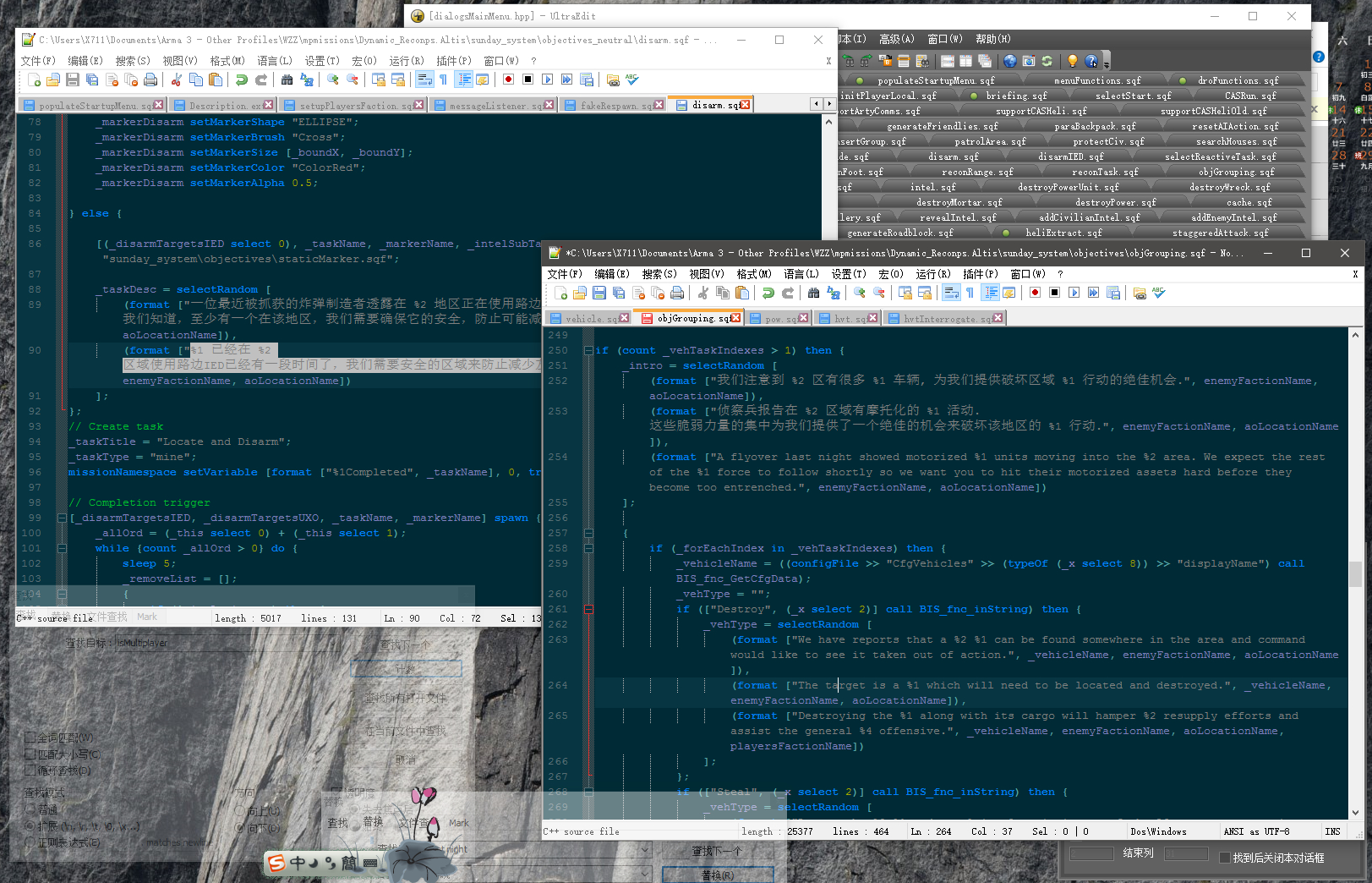
Task: Click the Save icon in objGrouping.sqf window
Action: tap(599, 293)
